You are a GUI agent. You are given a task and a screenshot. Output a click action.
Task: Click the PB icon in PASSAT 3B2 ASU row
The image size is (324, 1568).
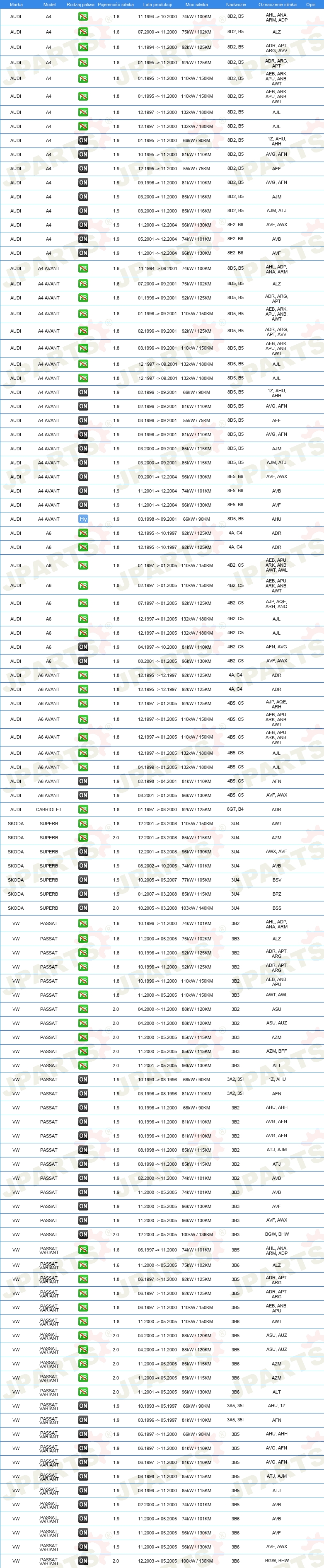pyautogui.click(x=83, y=1009)
